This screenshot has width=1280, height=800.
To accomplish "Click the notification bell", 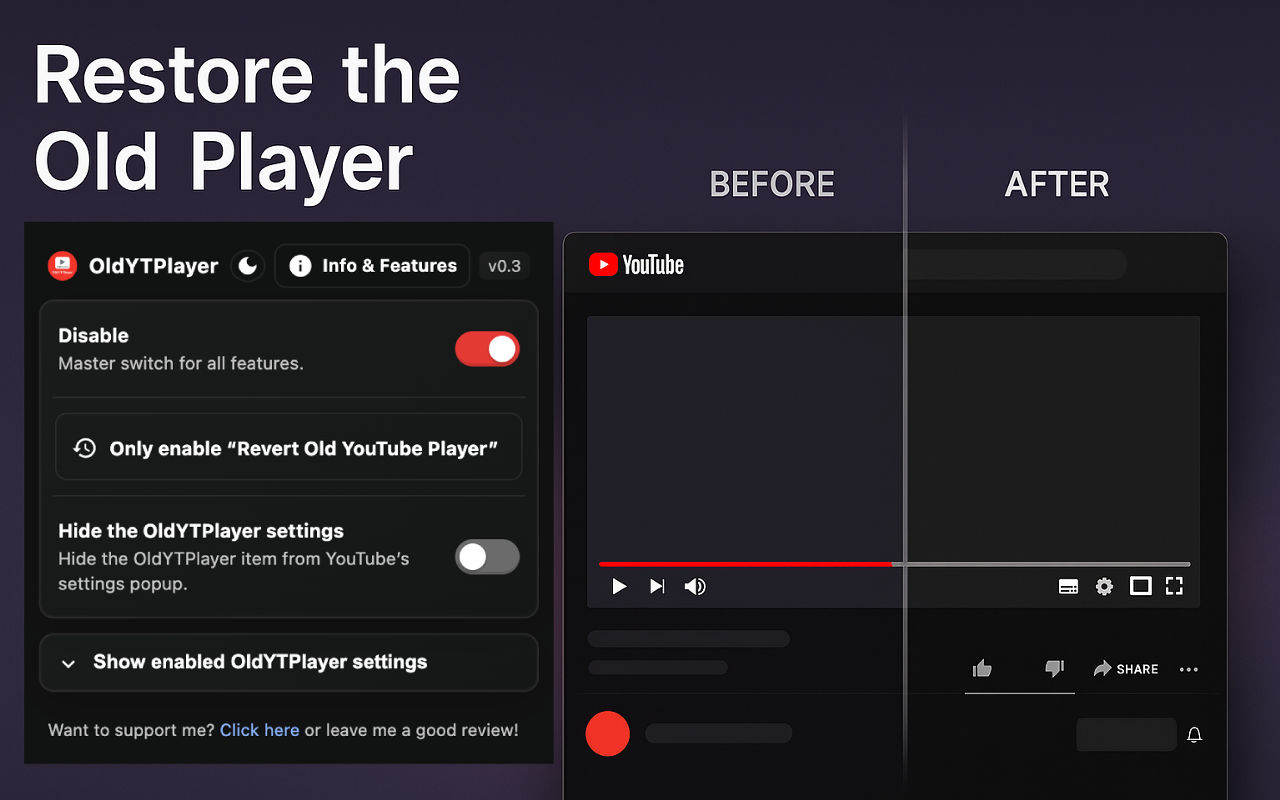I will [x=1193, y=734].
